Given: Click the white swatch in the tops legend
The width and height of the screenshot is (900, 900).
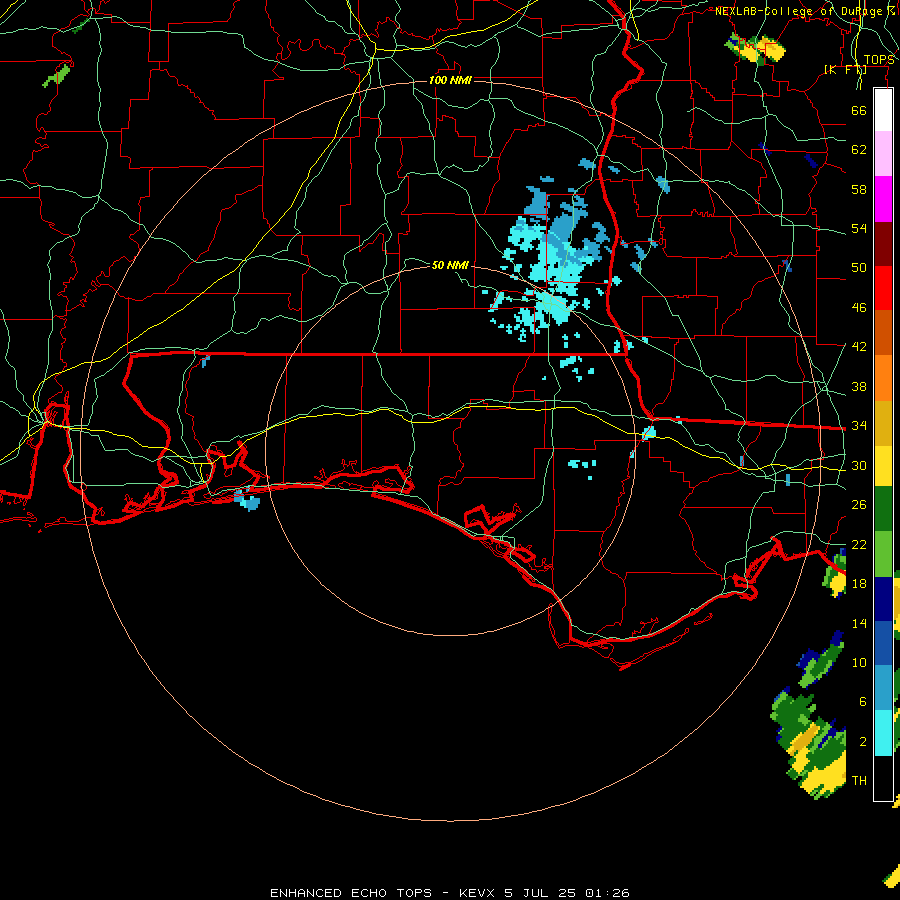Looking at the screenshot, I should click(883, 110).
